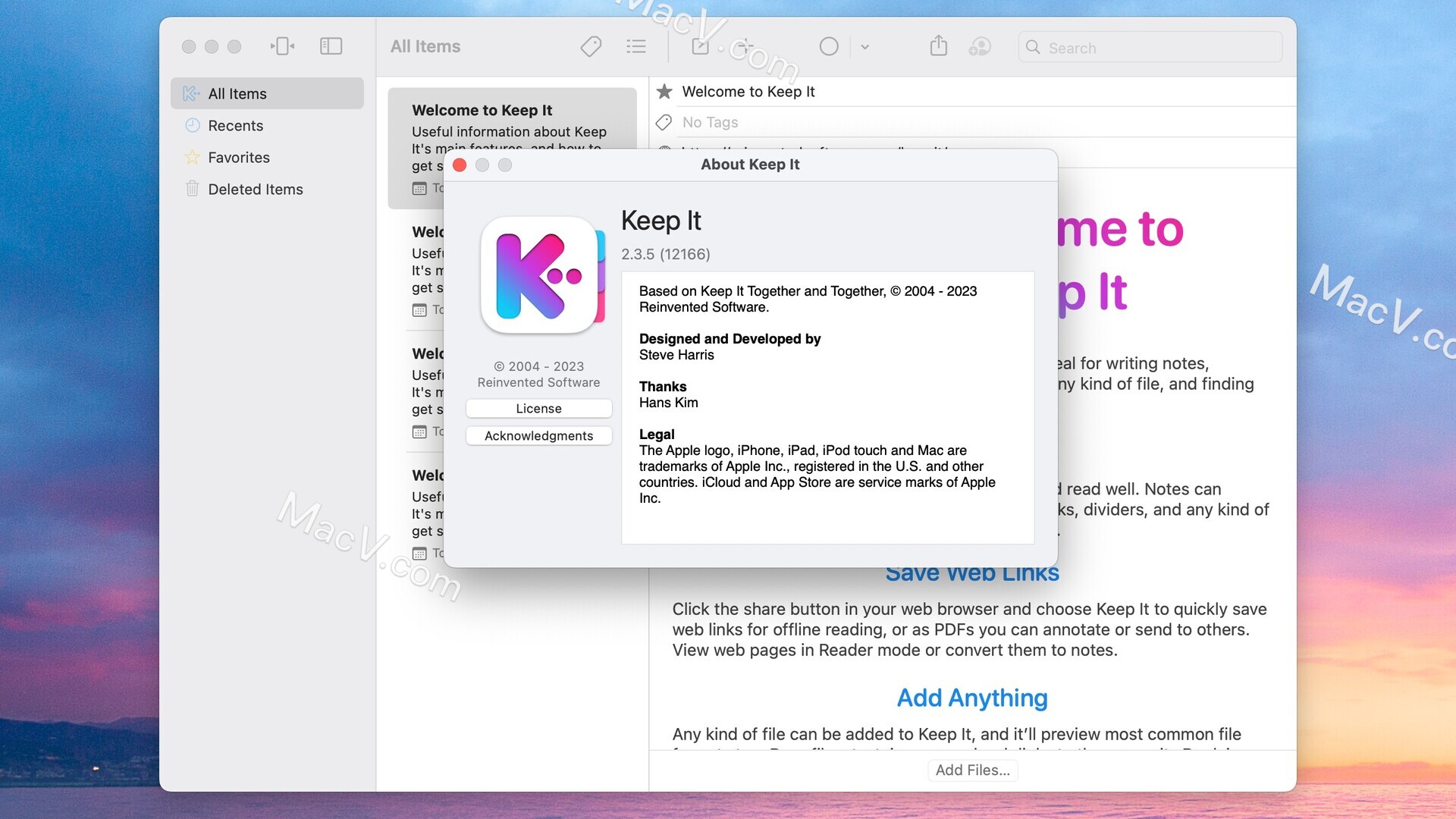Select the Account/profile icon in toolbar

(980, 46)
